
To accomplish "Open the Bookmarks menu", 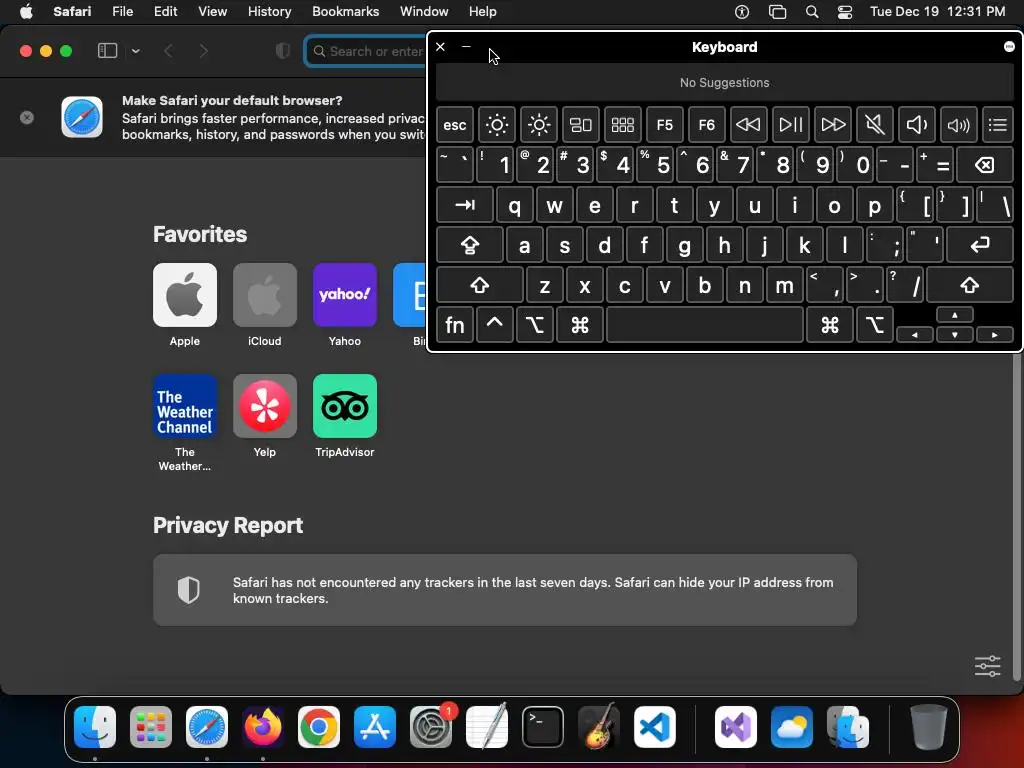I will [x=345, y=11].
